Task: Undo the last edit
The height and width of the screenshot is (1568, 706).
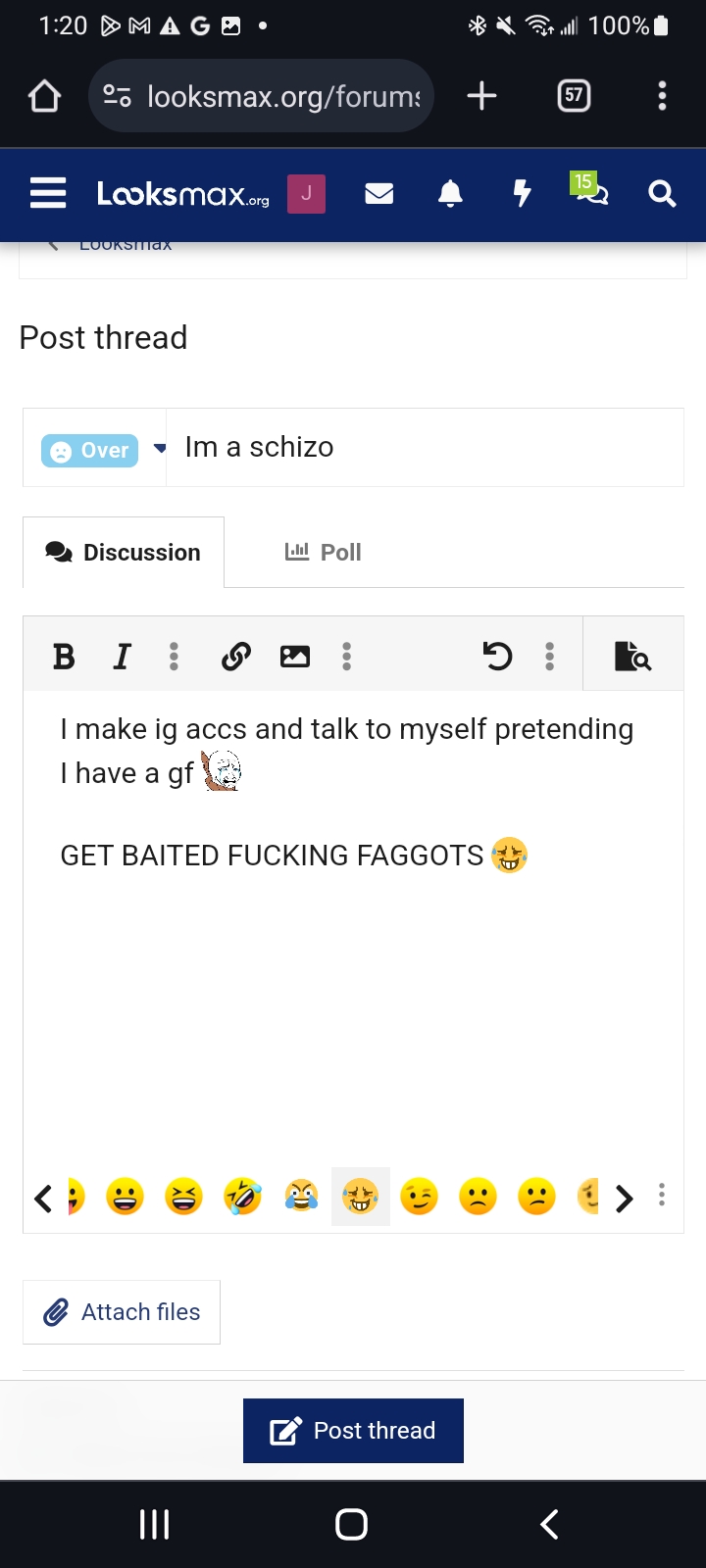Action: pos(498,656)
